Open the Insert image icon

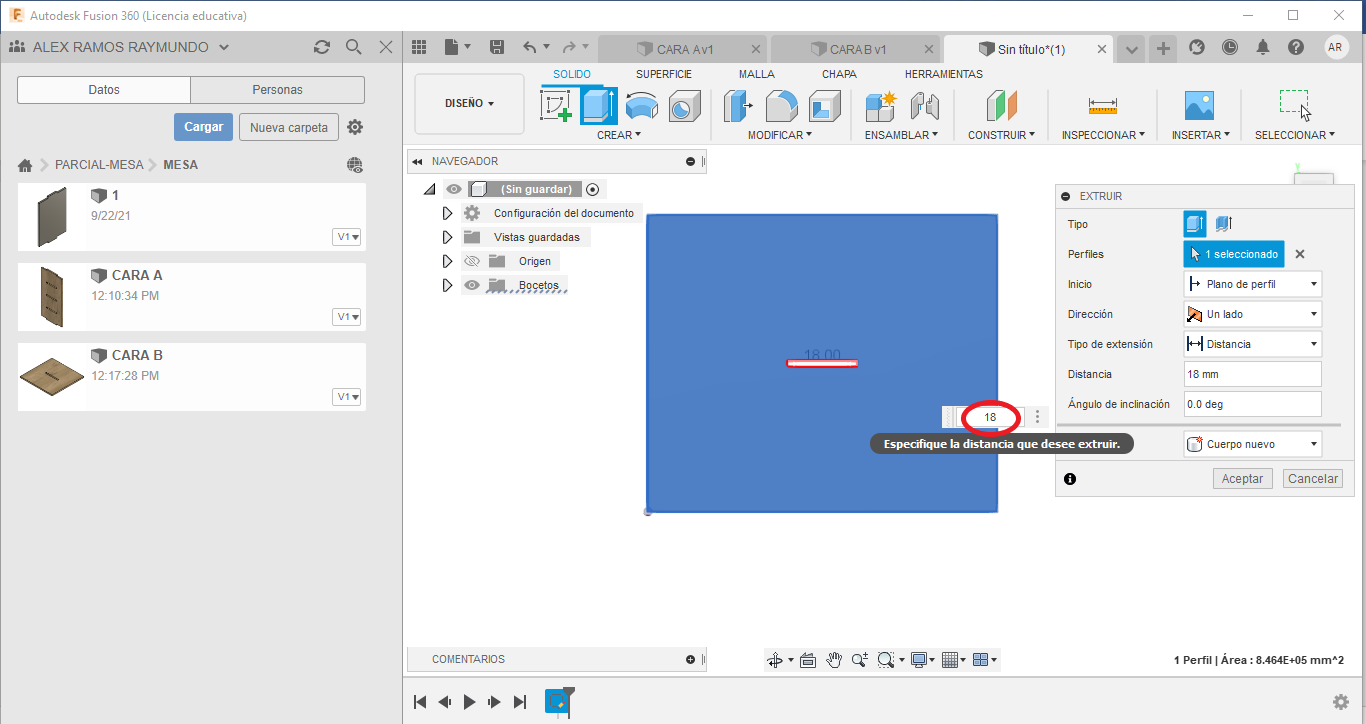click(x=1198, y=105)
